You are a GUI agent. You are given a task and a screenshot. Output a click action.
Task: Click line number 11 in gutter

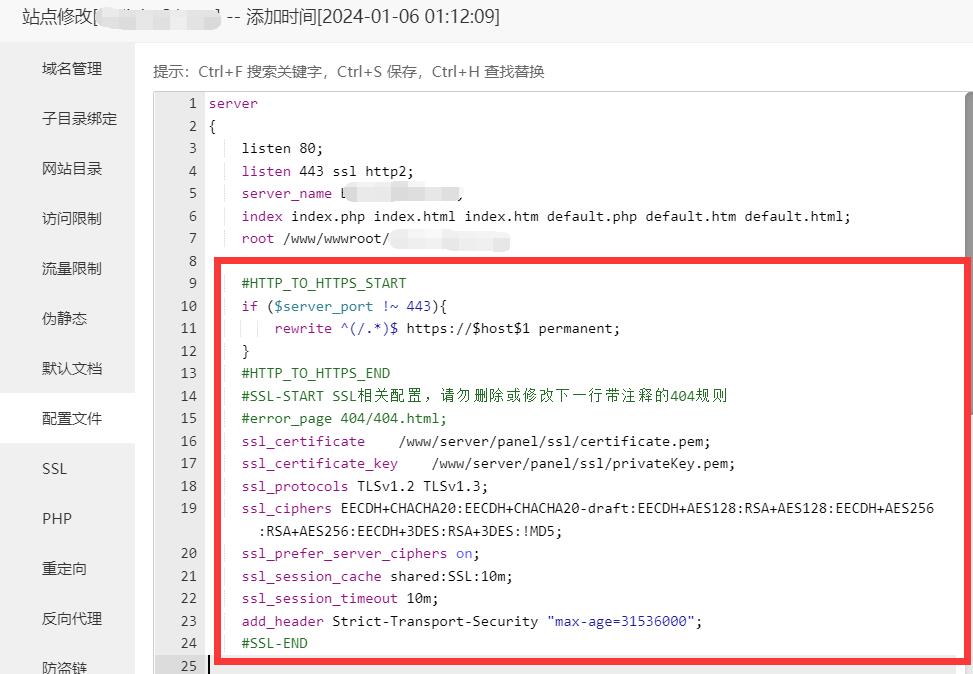[x=189, y=329]
